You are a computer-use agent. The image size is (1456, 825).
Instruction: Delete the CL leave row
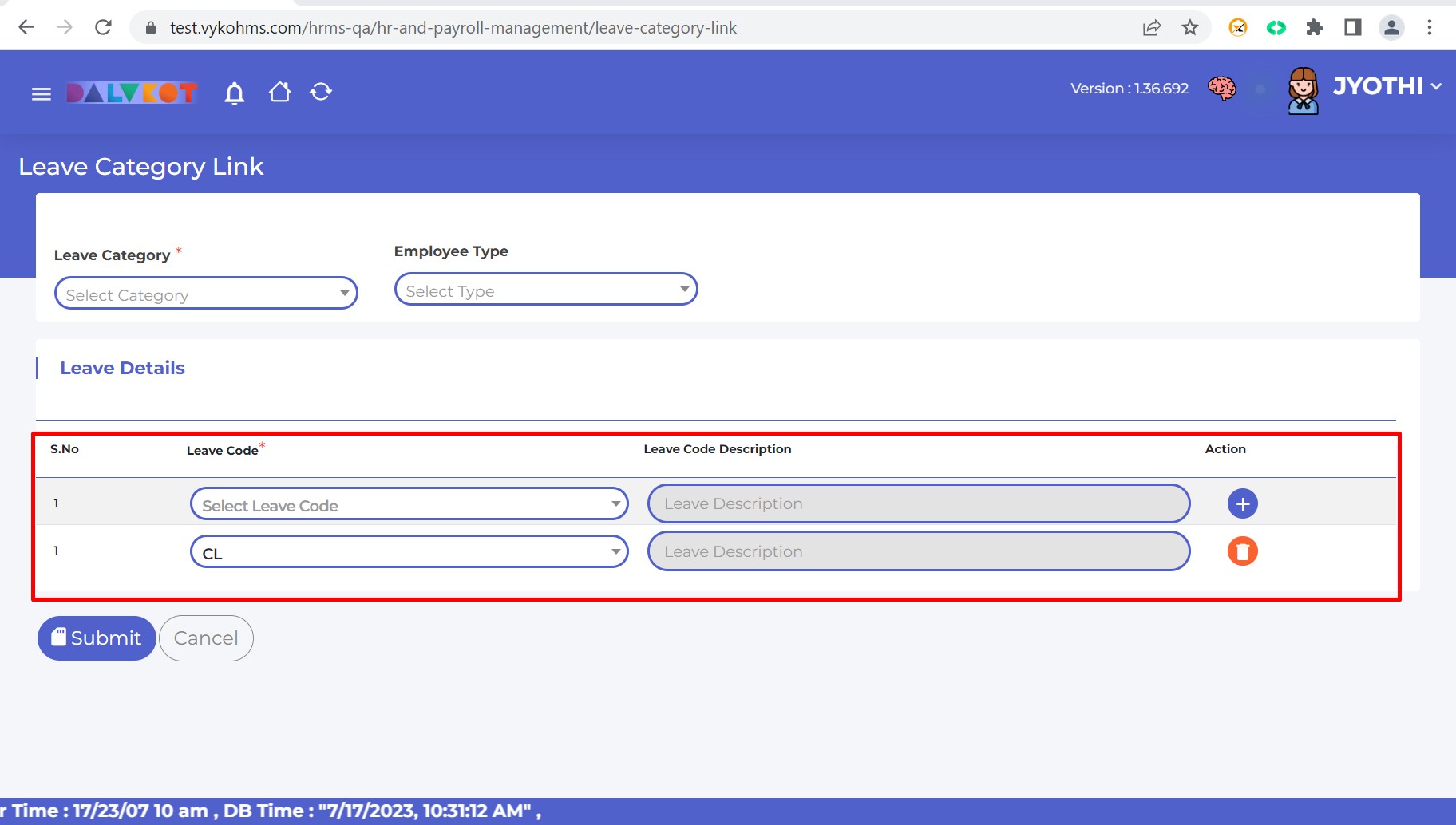pos(1242,551)
